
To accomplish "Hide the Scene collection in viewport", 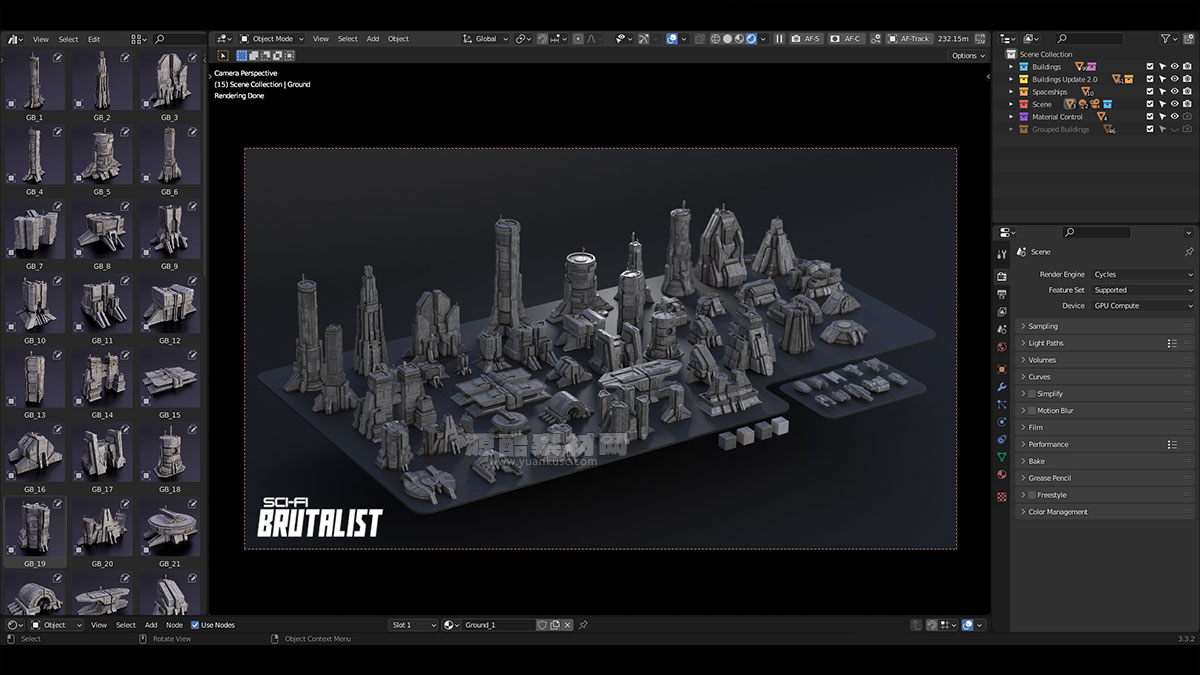I will [x=1174, y=104].
